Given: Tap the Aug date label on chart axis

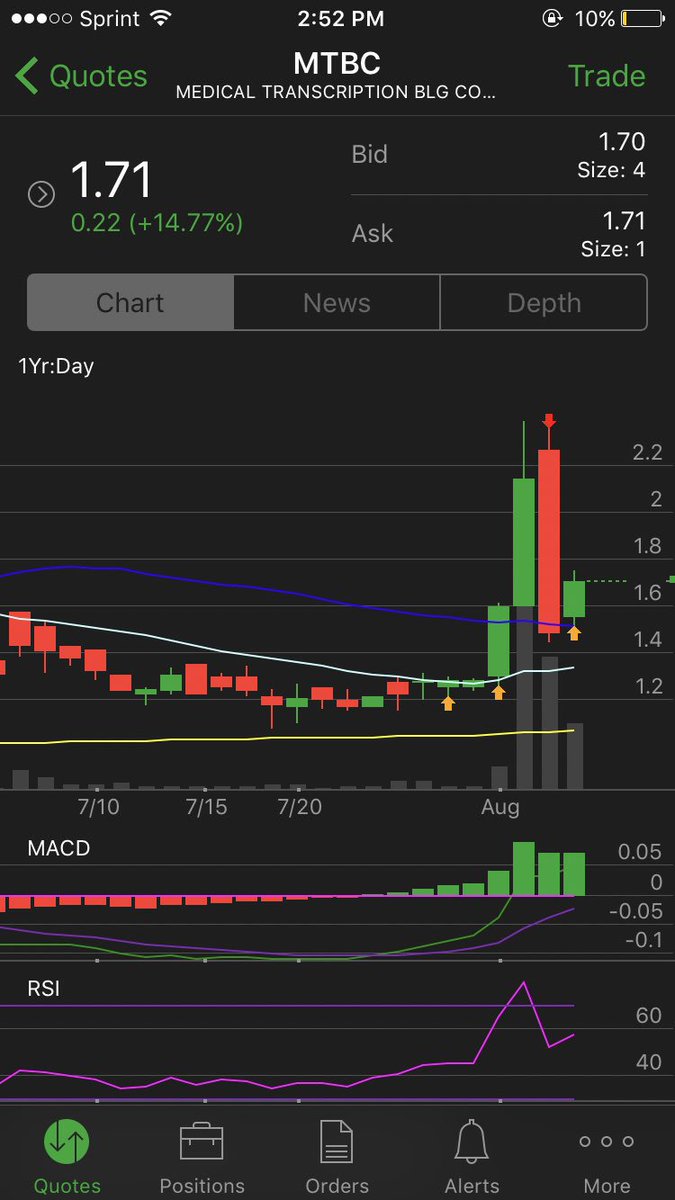Looking at the screenshot, I should 500,807.
